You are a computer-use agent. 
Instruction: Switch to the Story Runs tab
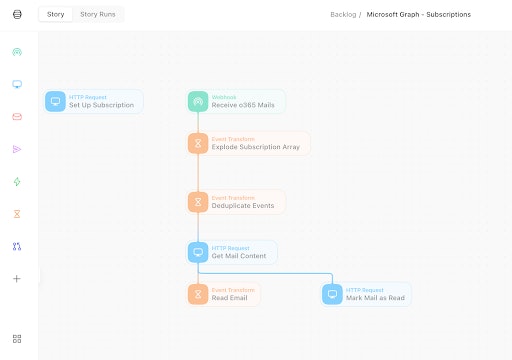pos(98,14)
